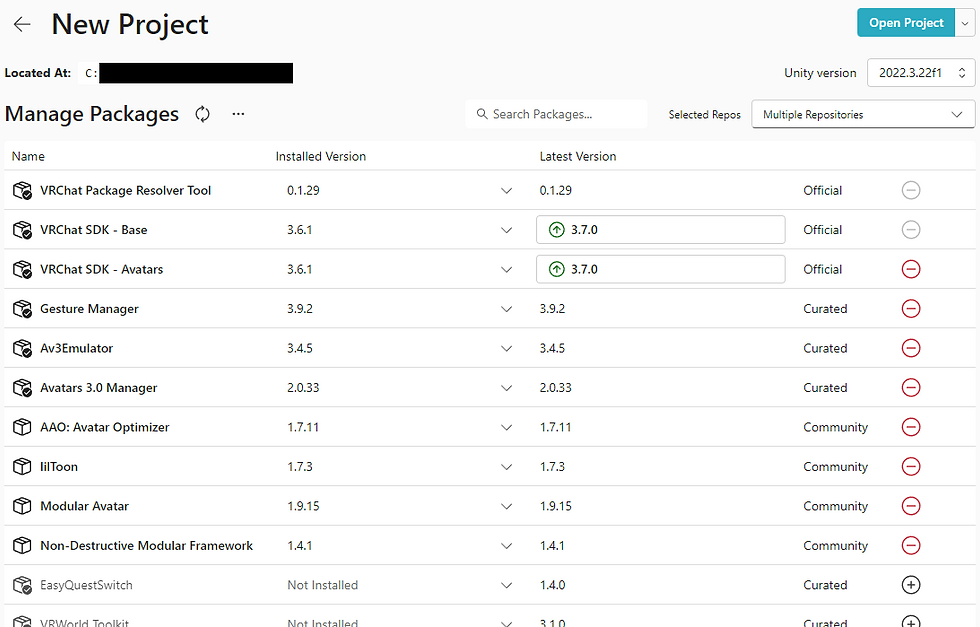Remove AAO: Avatar Optimizer package
Screen dimensions: 980x627
(x=911, y=427)
